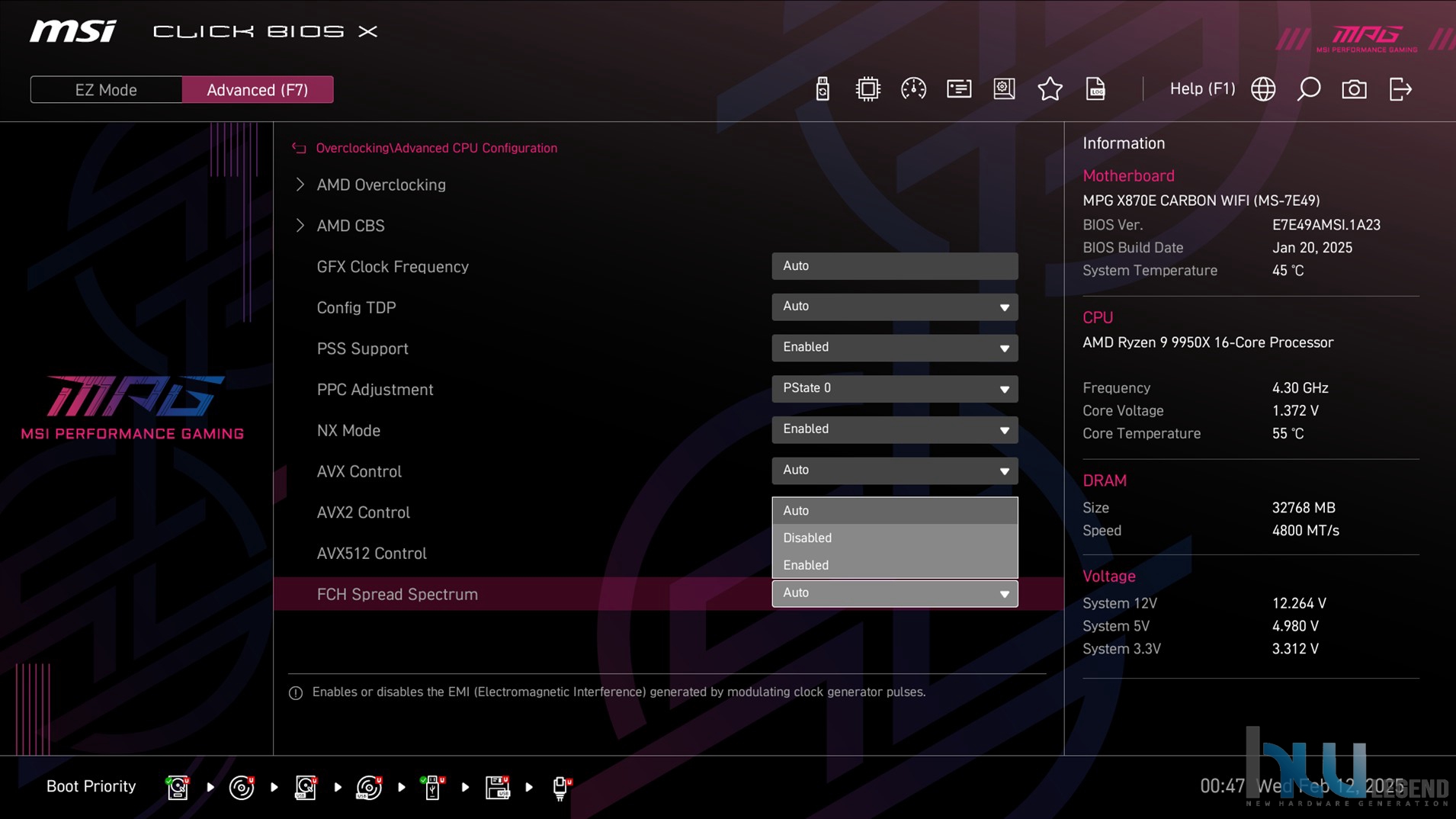Image resolution: width=1456 pixels, height=819 pixels.
Task: Open search with the magnifier icon
Action: 1309,89
